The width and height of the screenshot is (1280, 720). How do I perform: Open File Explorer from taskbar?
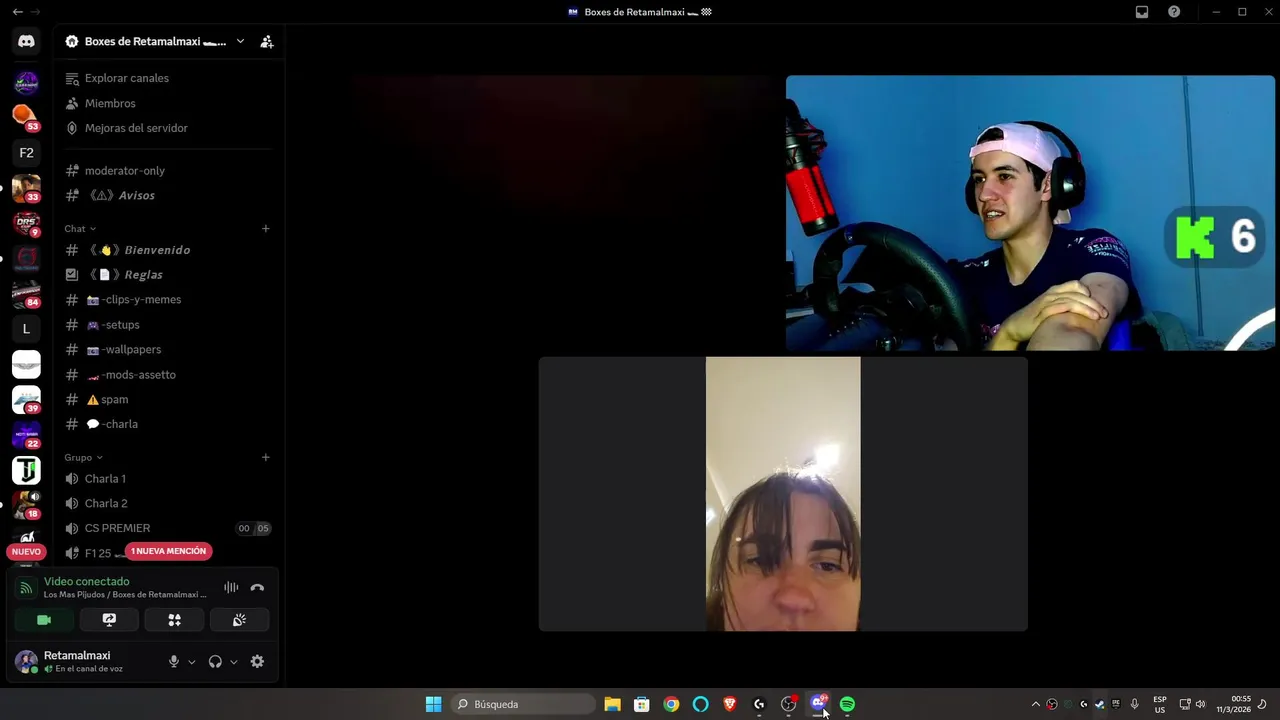(x=612, y=704)
